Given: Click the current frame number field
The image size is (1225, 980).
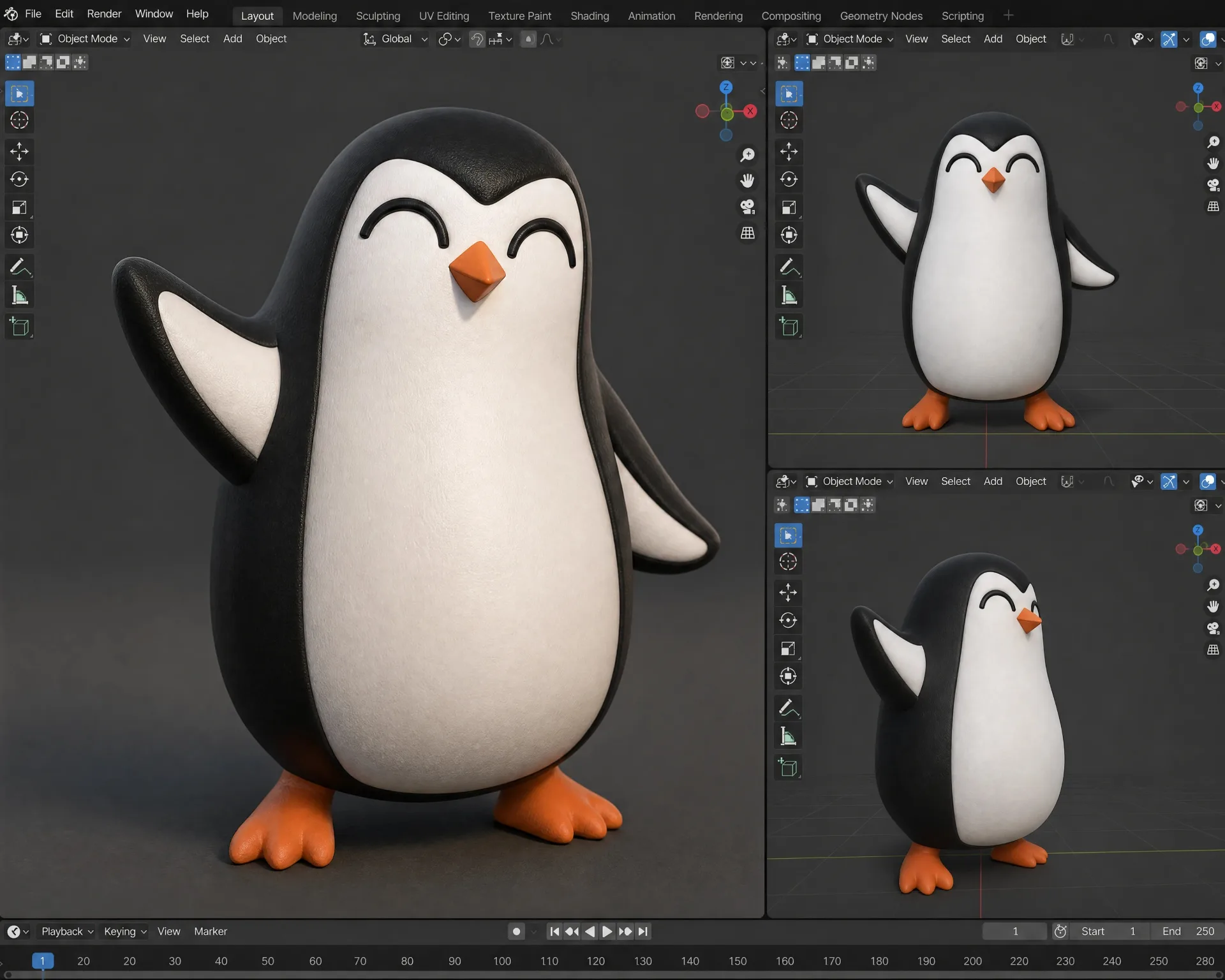Looking at the screenshot, I should pos(1014,932).
